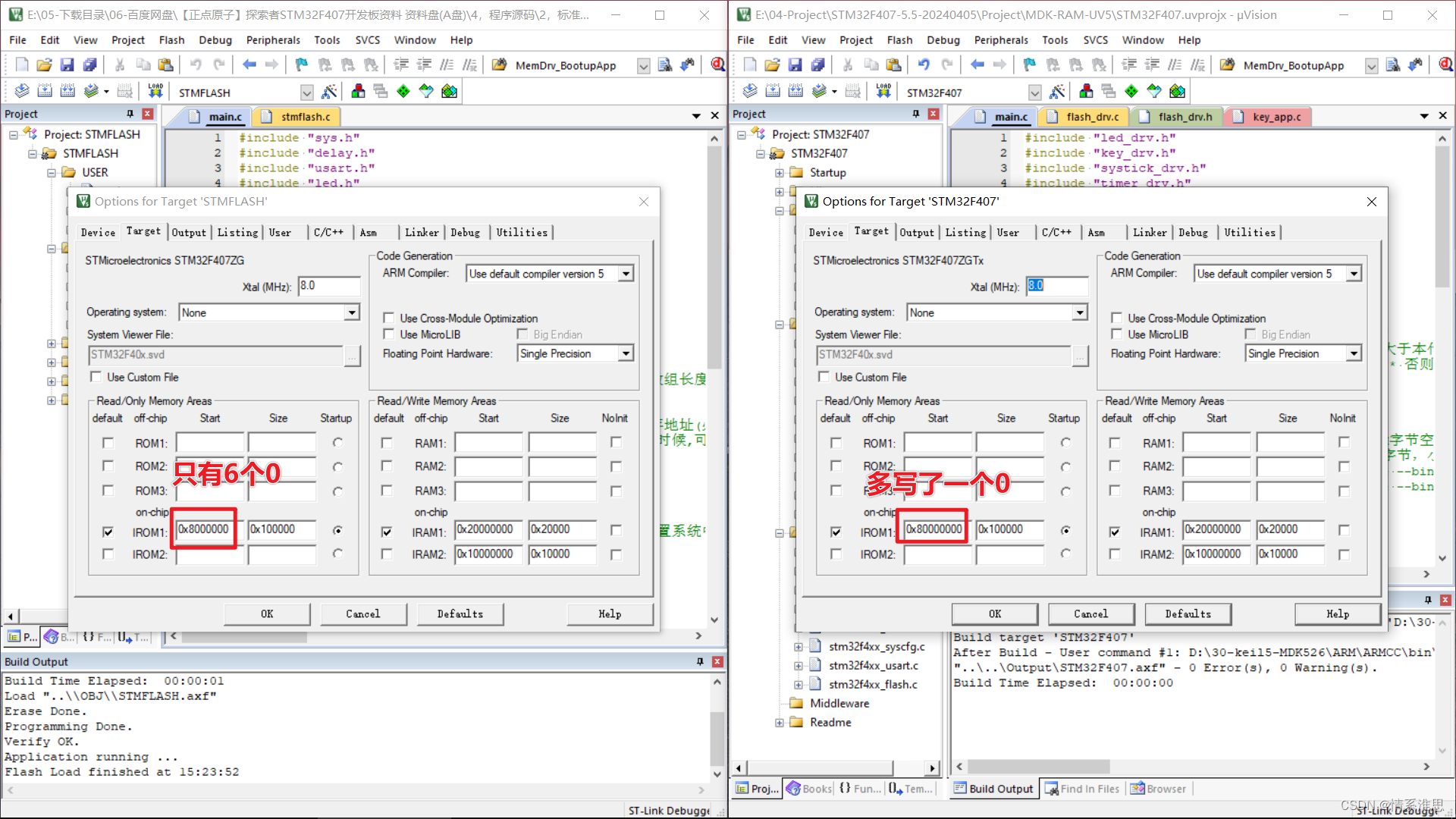Open Floating Point Hardware dropdown in STMFLASH dialog
1456x819 pixels.
(x=626, y=353)
